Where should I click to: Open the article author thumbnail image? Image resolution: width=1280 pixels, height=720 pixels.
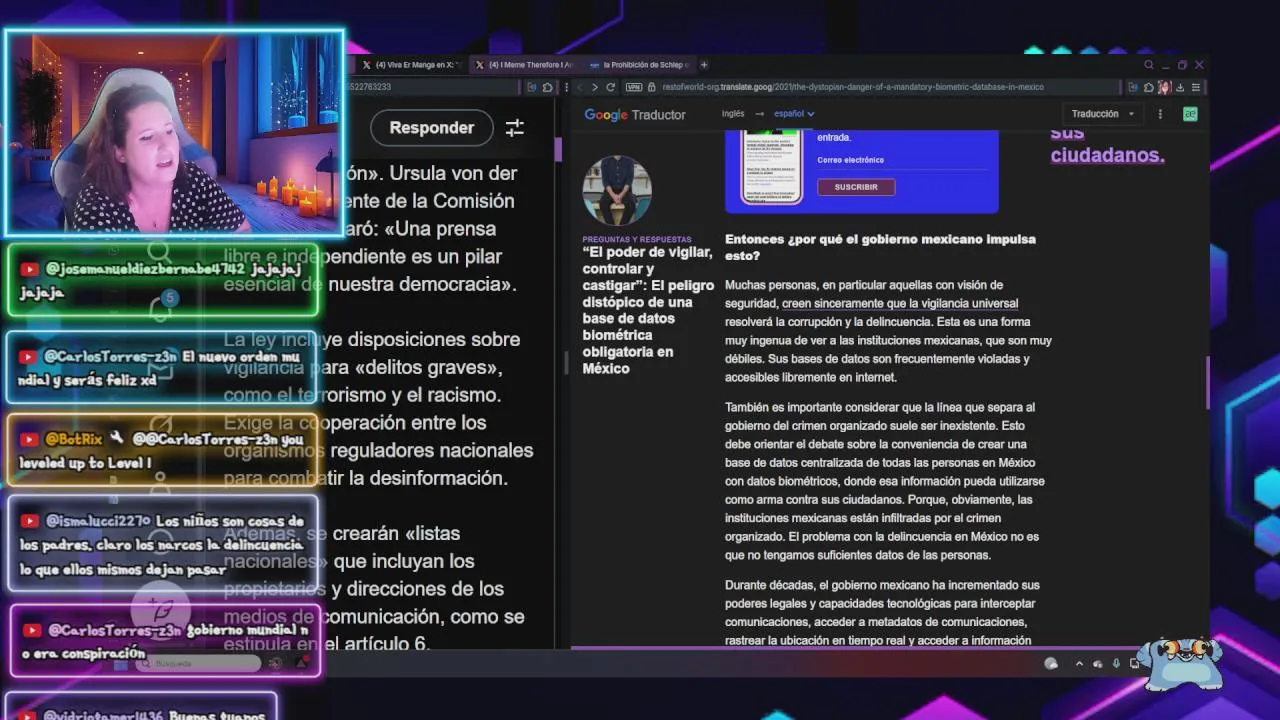617,190
